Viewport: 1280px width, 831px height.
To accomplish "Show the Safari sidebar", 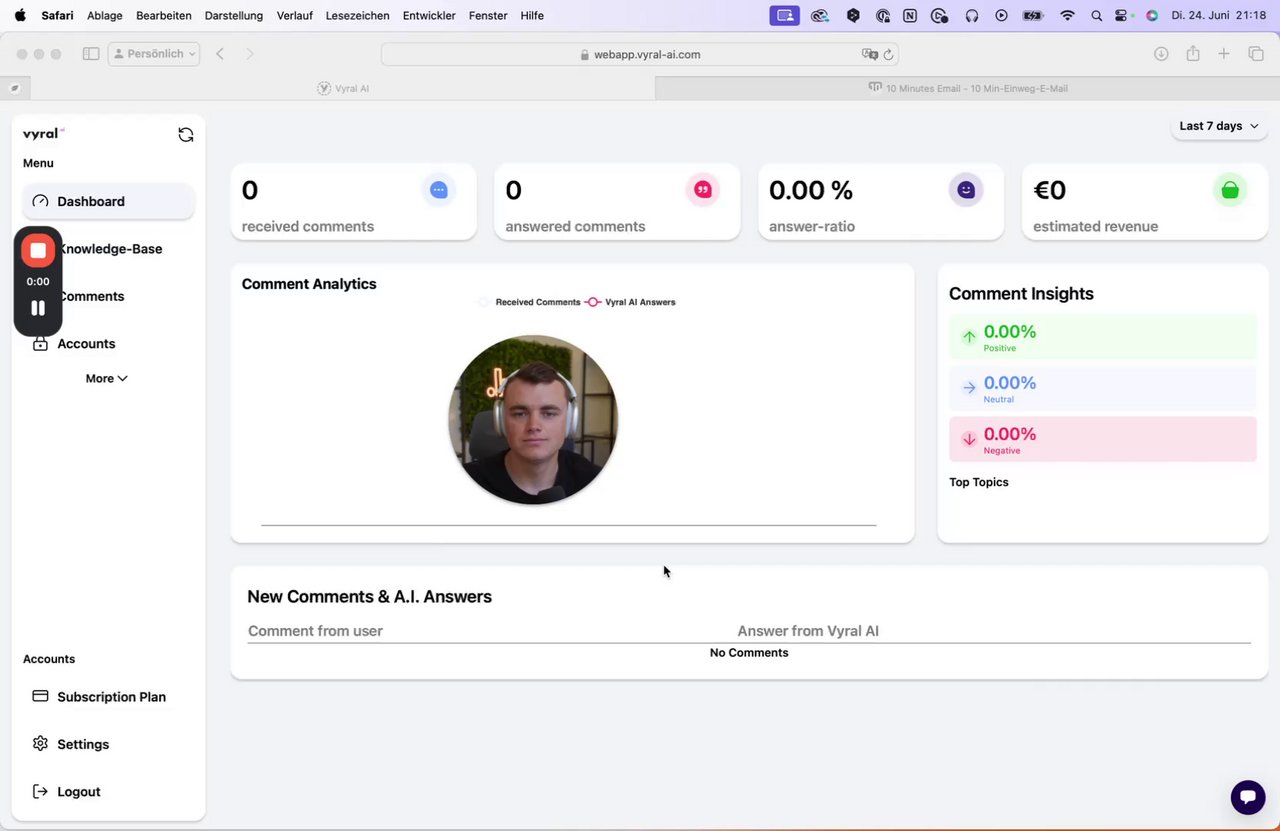I will pyautogui.click(x=91, y=54).
